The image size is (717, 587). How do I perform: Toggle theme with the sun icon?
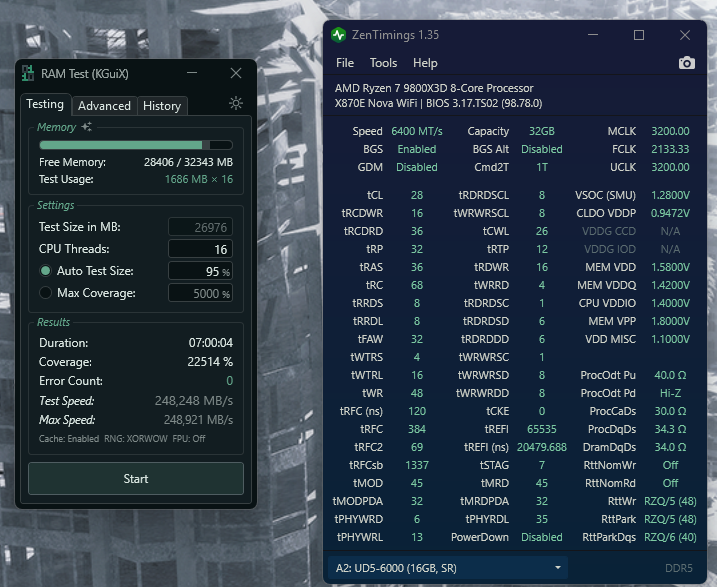point(235,103)
